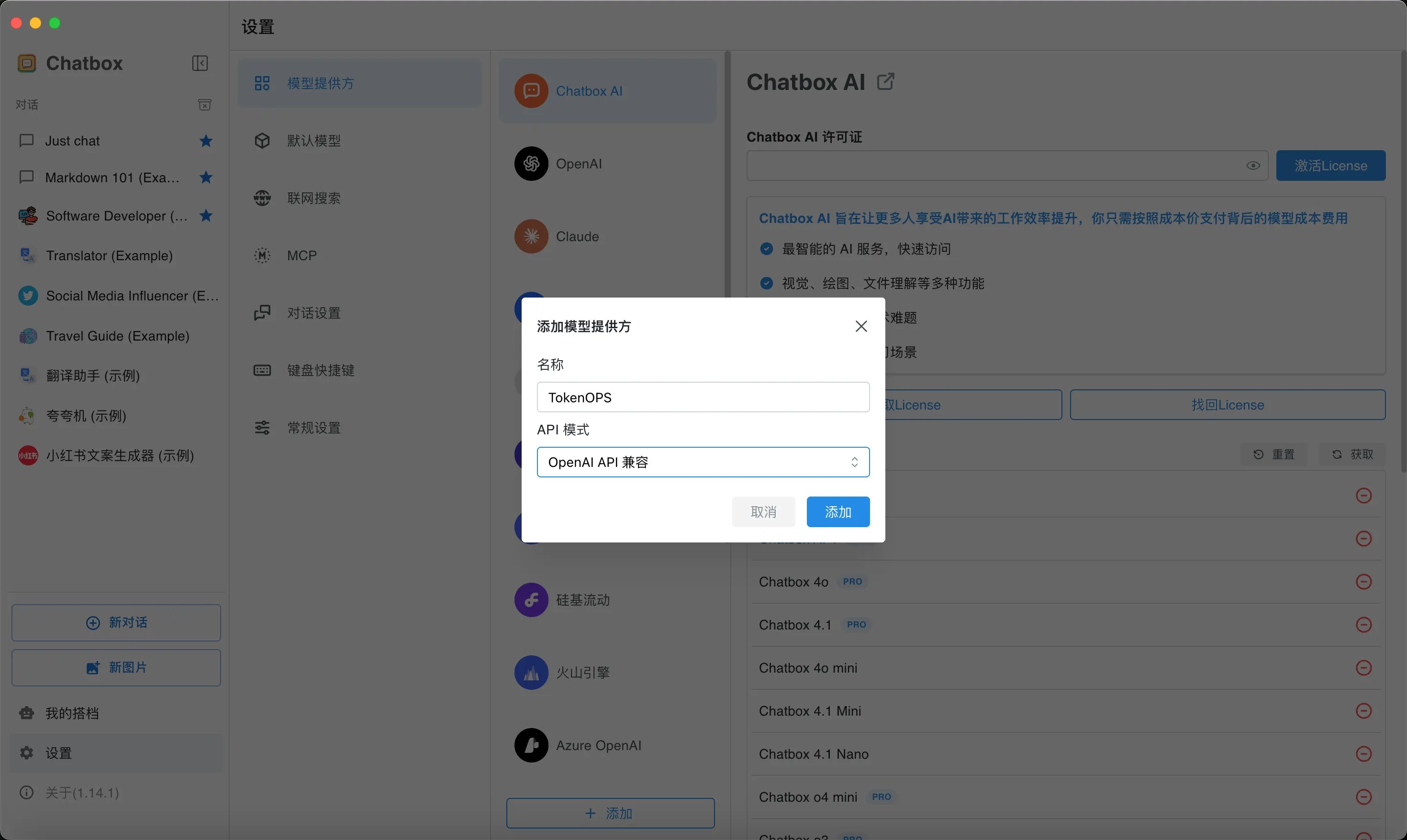
Task: Open 设置 in the sidebar
Action: click(x=115, y=753)
